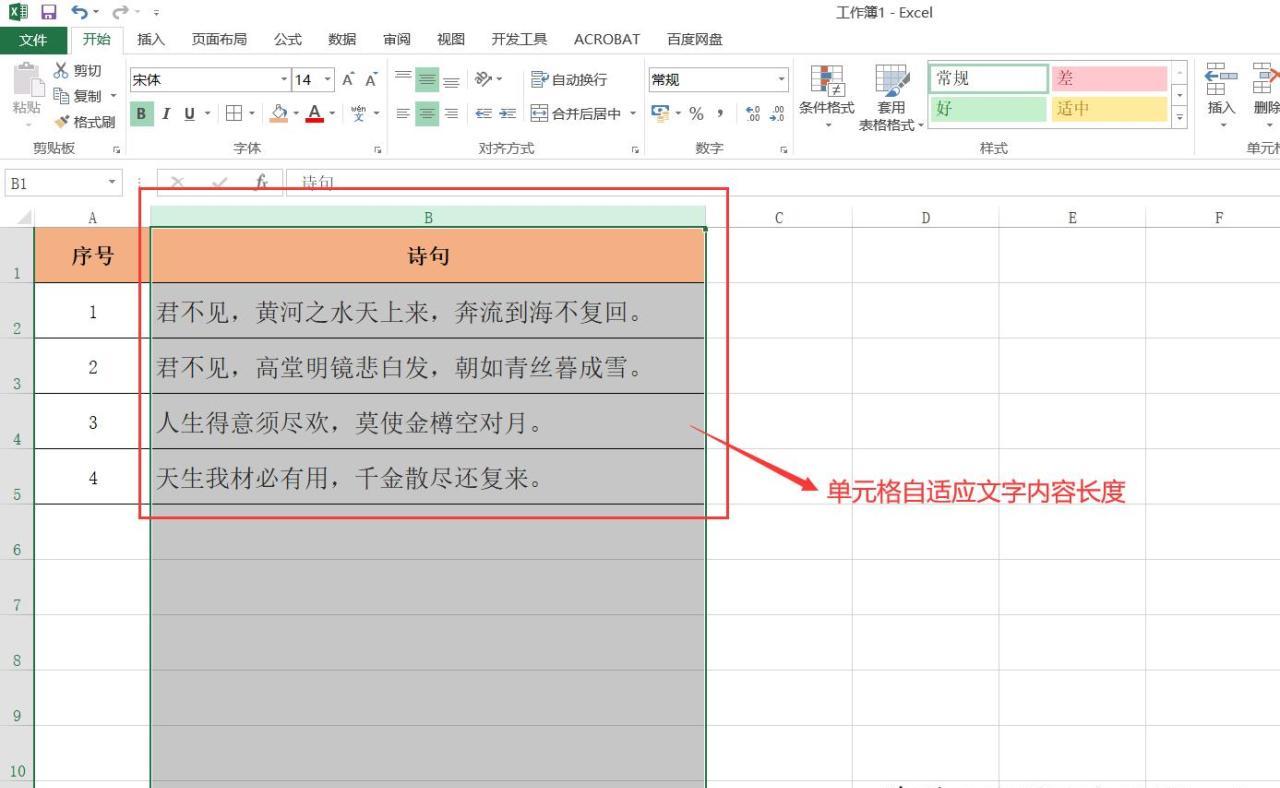Align text to bottom of cell

point(451,79)
